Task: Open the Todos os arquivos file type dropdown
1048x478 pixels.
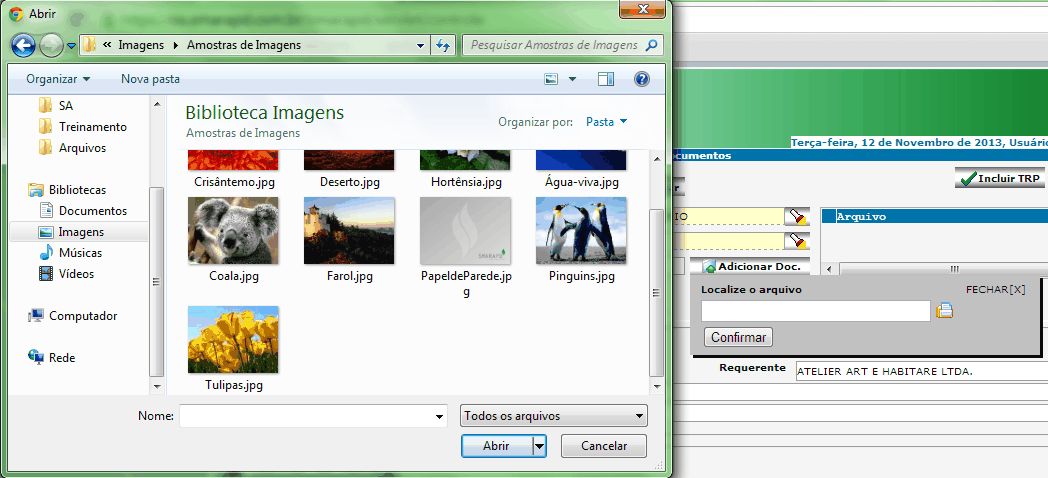Action: tap(553, 416)
